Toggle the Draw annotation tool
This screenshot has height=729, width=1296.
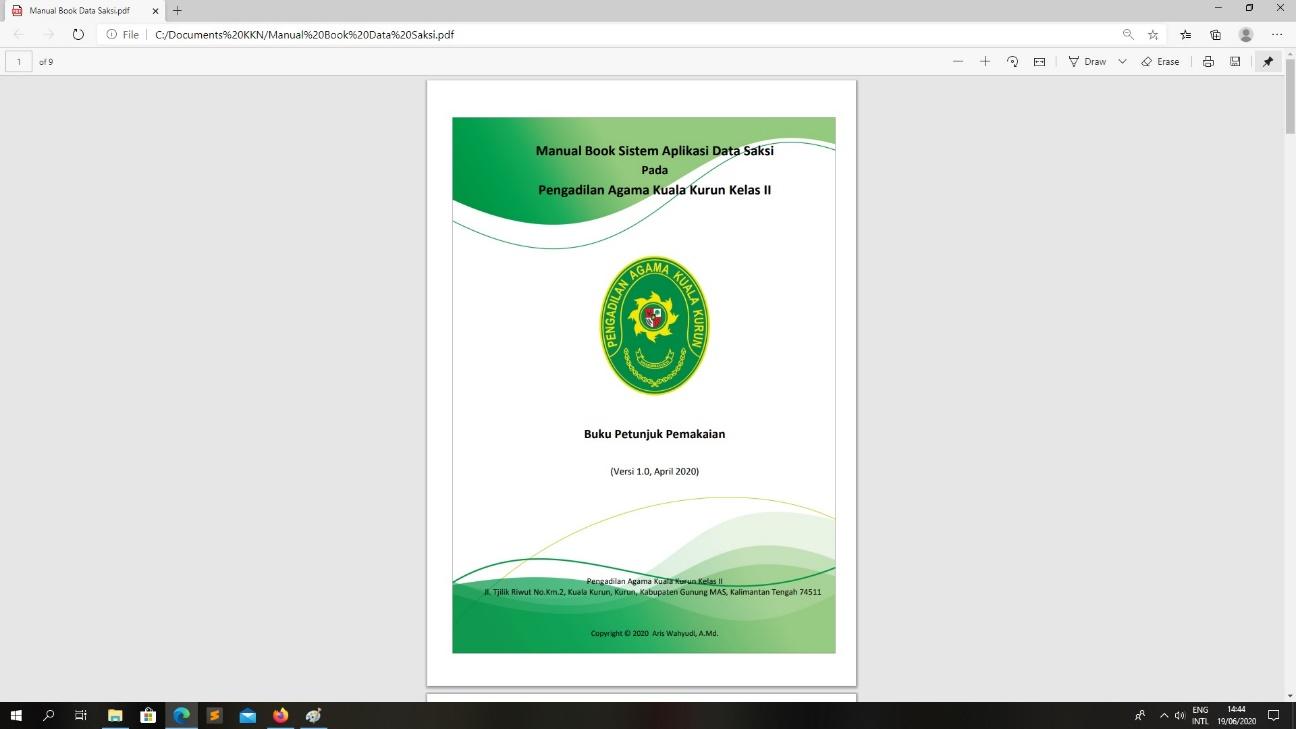pos(1088,61)
